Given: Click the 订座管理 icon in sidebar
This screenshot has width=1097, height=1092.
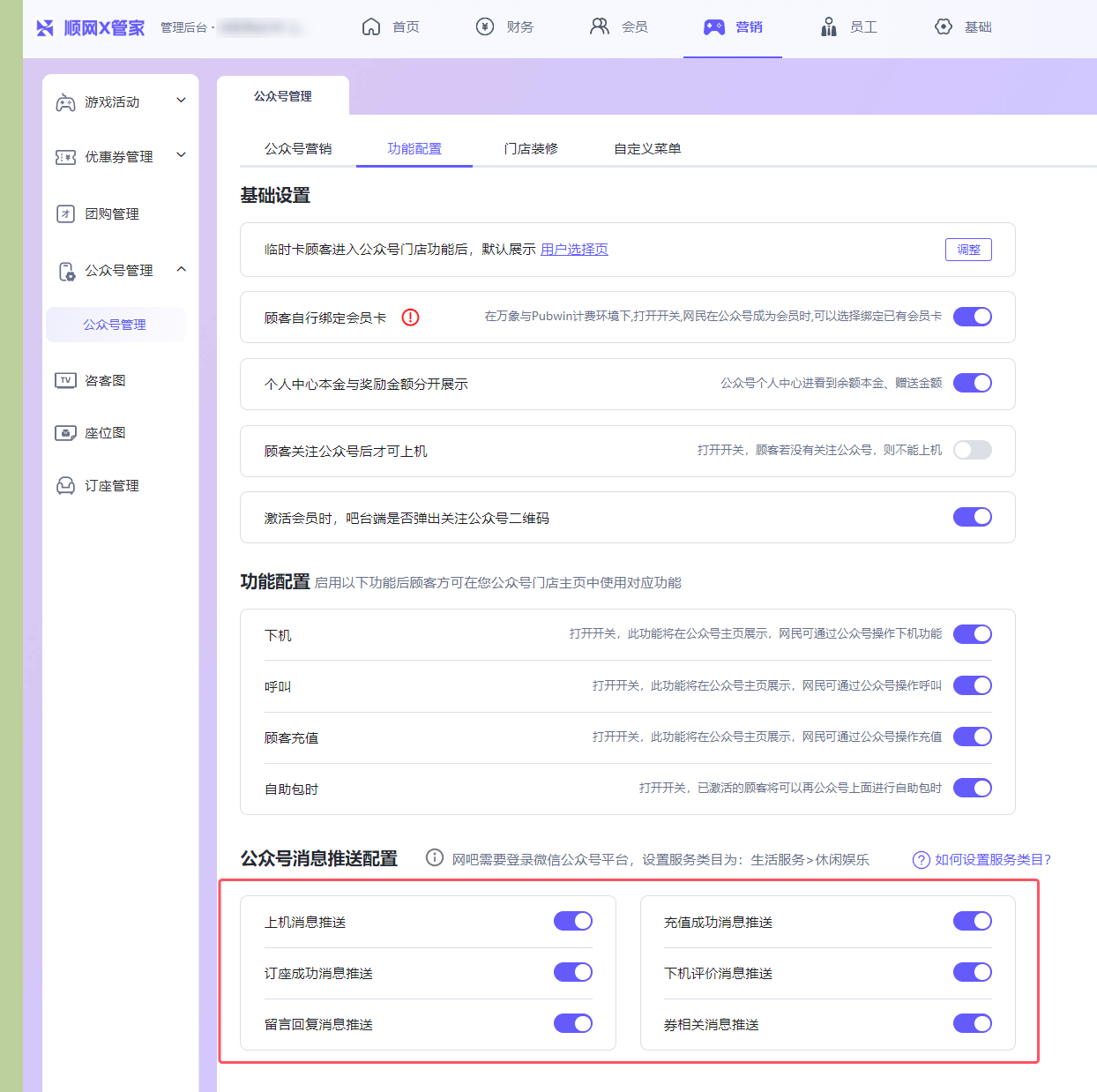Looking at the screenshot, I should click(65, 486).
